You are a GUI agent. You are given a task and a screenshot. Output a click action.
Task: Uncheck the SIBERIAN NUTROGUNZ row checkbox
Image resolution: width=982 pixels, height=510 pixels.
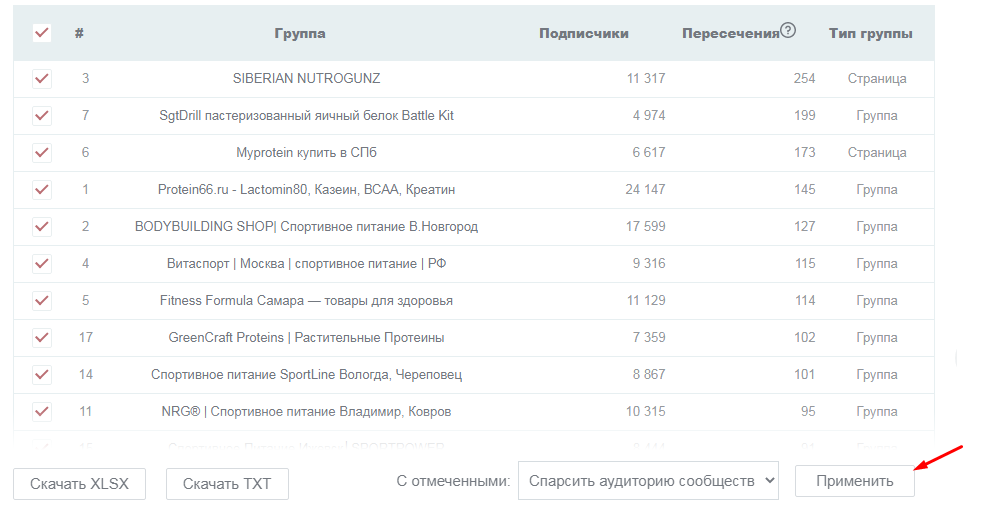pos(42,79)
